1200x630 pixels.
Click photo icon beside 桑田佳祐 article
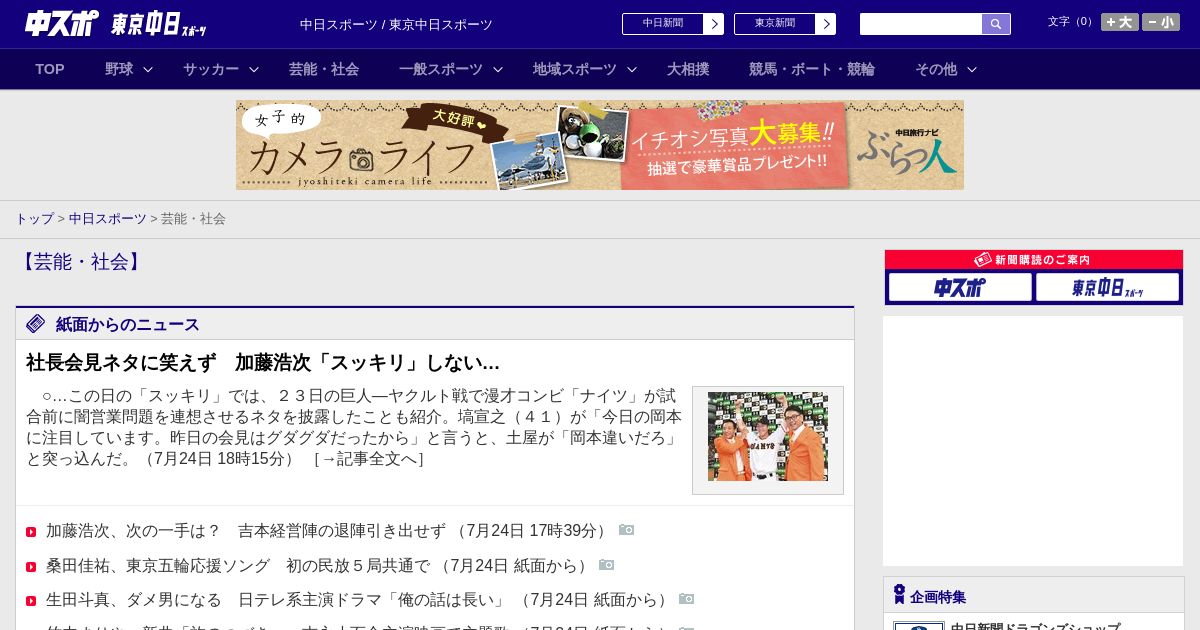pos(606,565)
